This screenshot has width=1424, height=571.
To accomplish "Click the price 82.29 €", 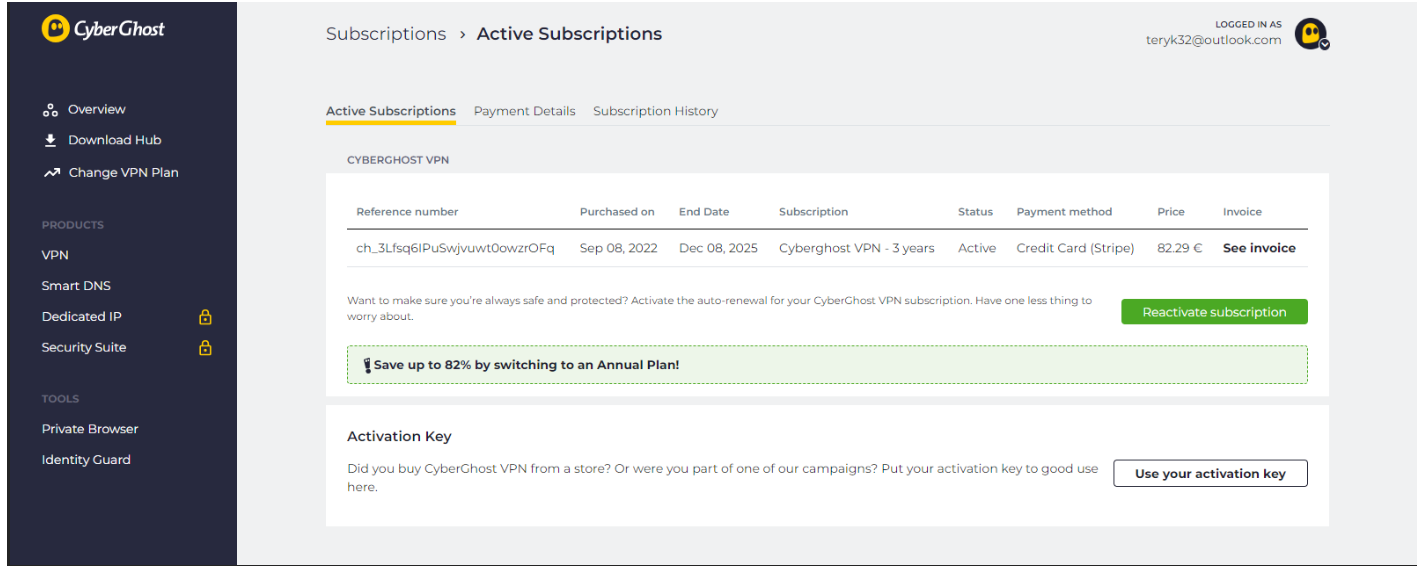I will click(1180, 248).
